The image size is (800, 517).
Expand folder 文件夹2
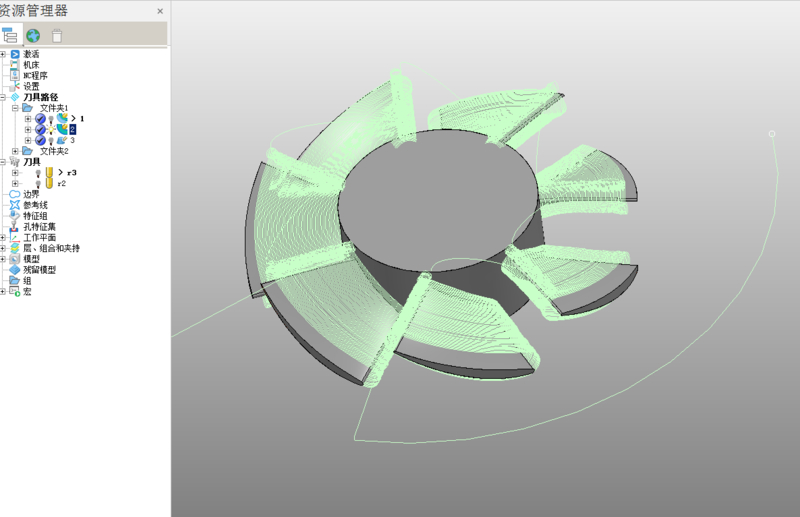15,151
